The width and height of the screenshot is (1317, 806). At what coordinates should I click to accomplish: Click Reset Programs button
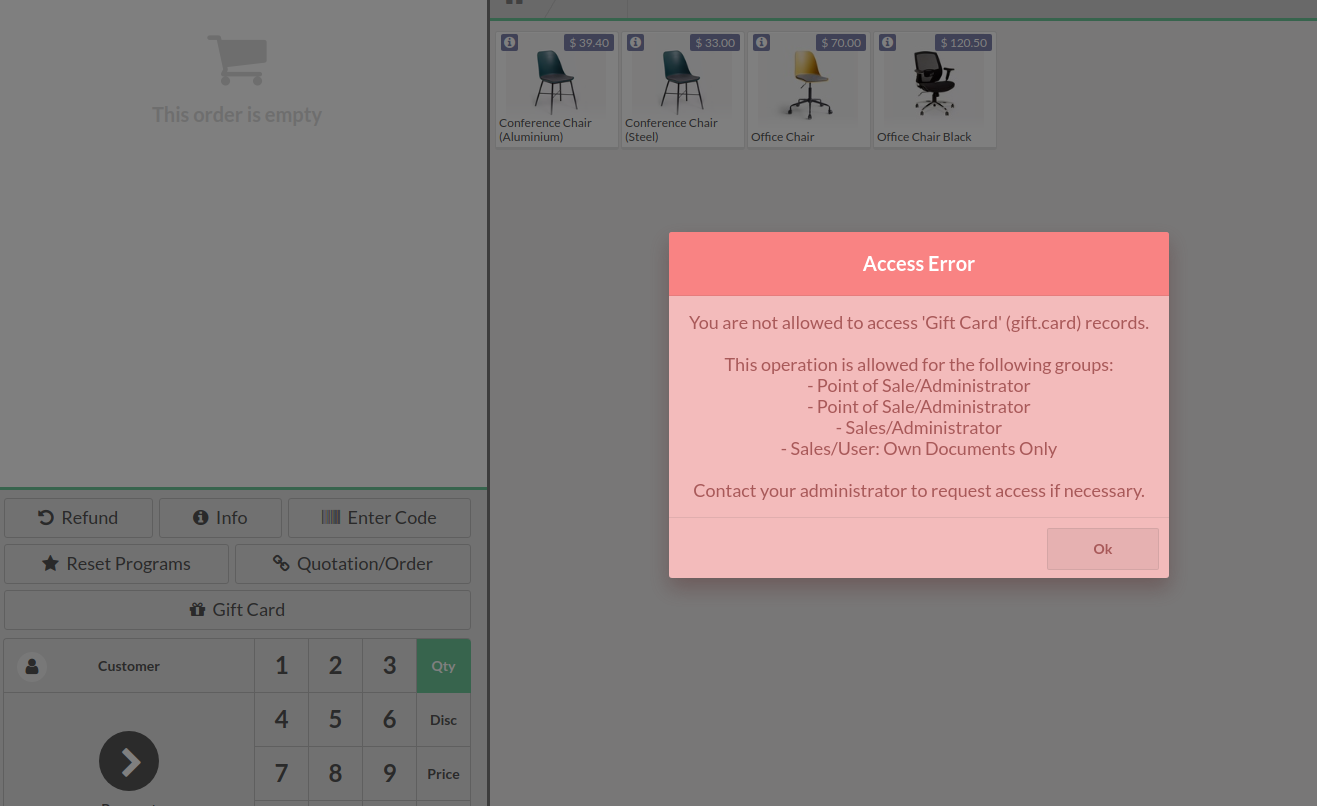tap(116, 564)
